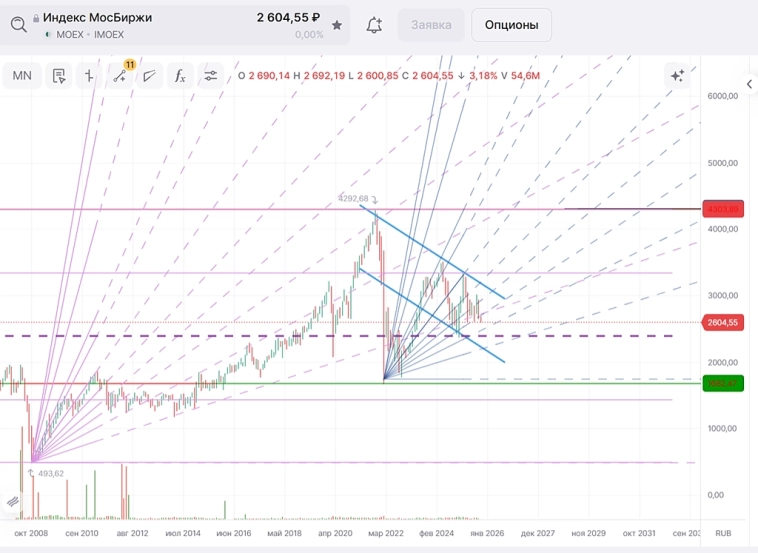758x553 pixels.
Task: Click the окт 2008 date axis label
Action: [31, 533]
